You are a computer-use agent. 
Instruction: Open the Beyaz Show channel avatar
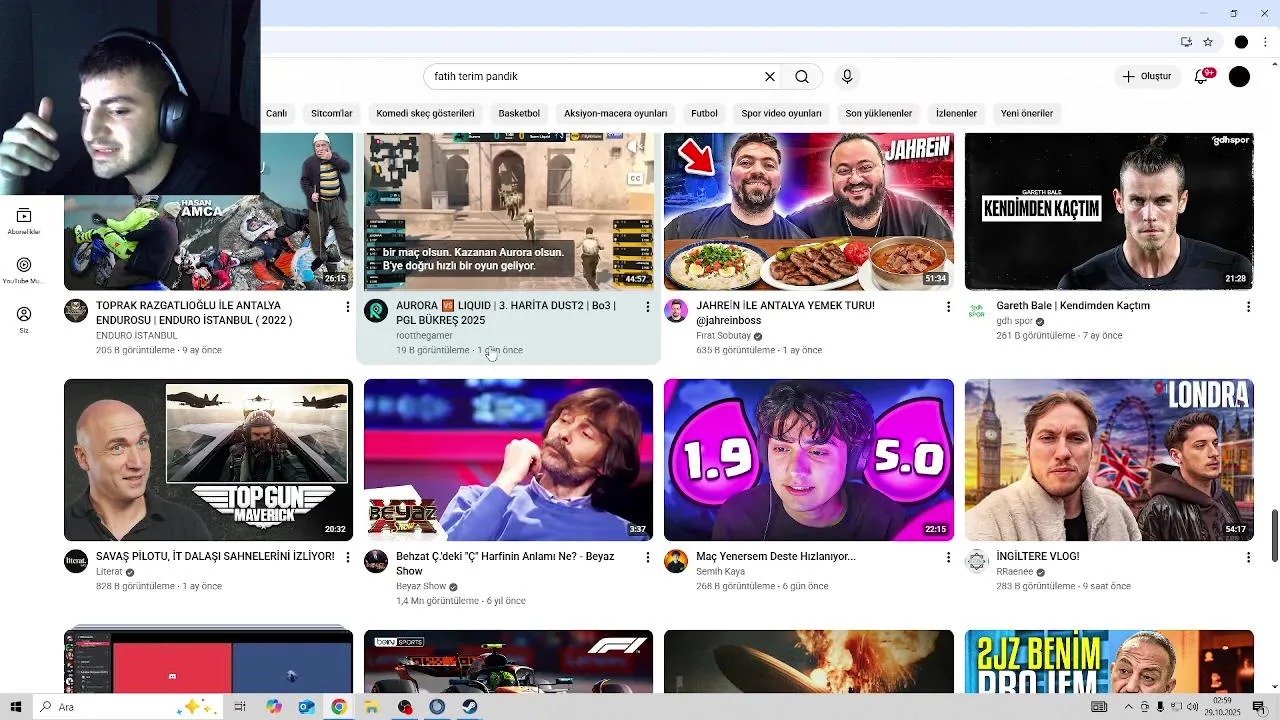point(376,561)
